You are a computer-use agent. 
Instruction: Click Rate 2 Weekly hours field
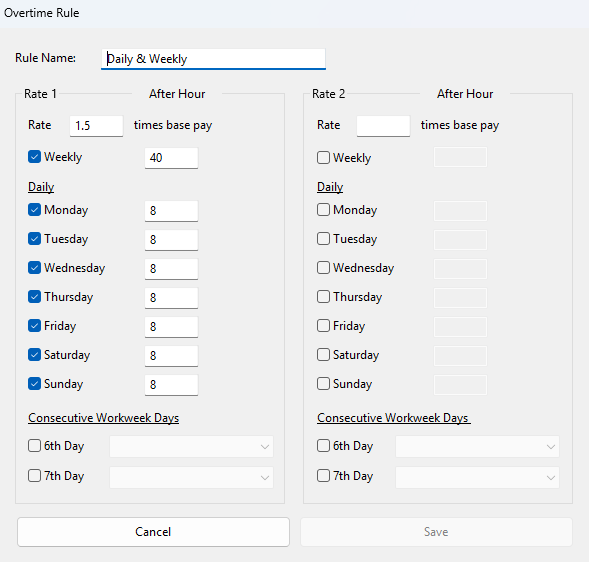(461, 157)
